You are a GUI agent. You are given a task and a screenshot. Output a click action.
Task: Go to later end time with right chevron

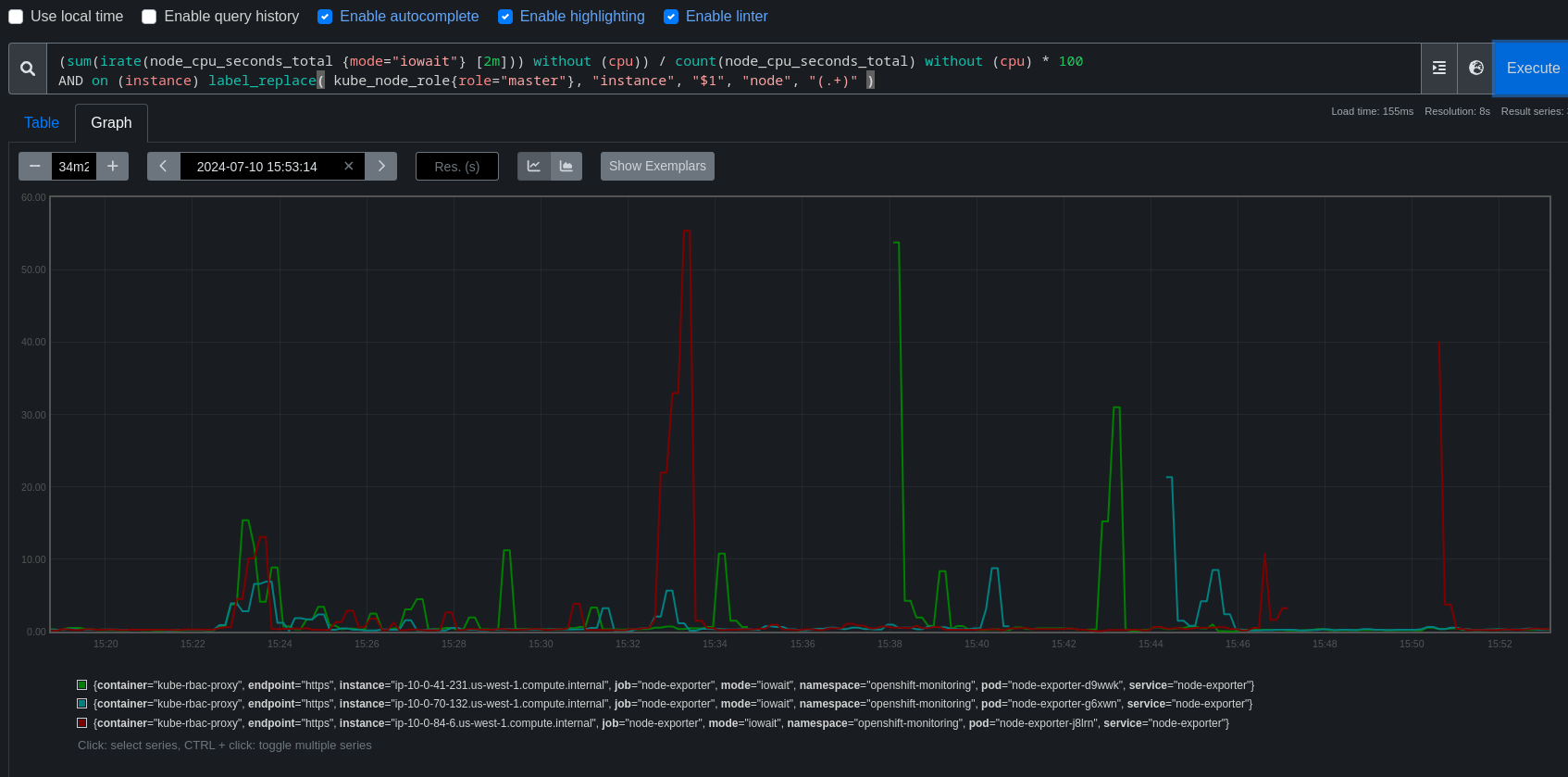(x=380, y=167)
